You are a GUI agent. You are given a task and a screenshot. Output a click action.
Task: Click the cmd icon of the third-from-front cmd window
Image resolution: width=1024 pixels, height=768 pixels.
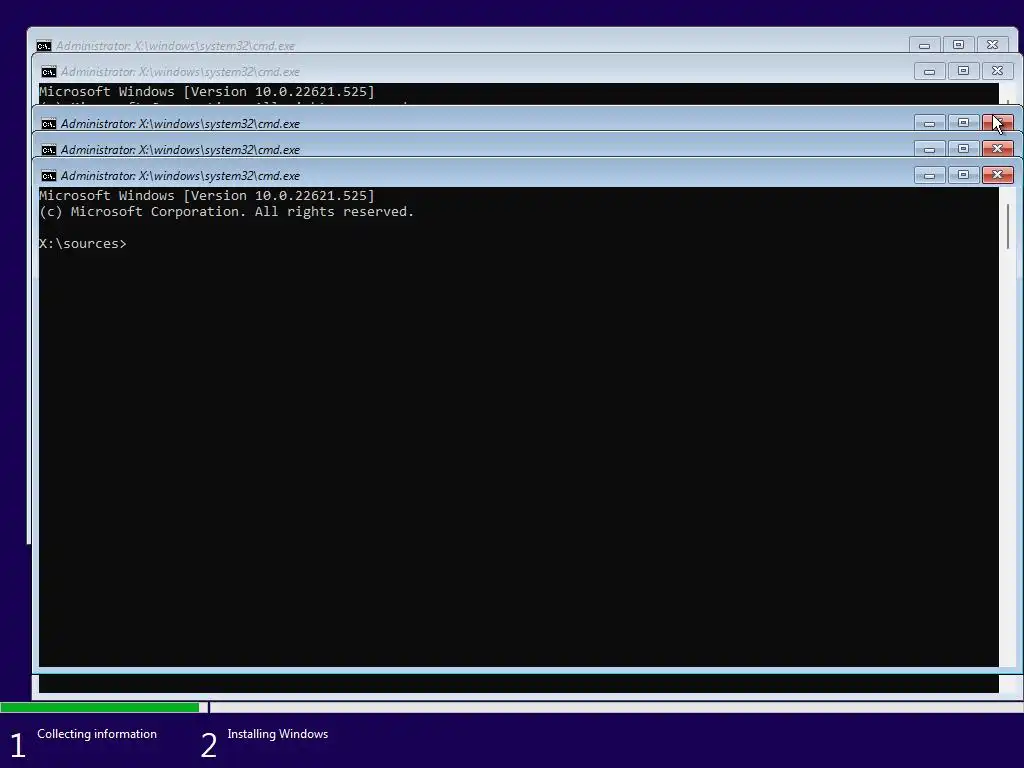(x=48, y=123)
